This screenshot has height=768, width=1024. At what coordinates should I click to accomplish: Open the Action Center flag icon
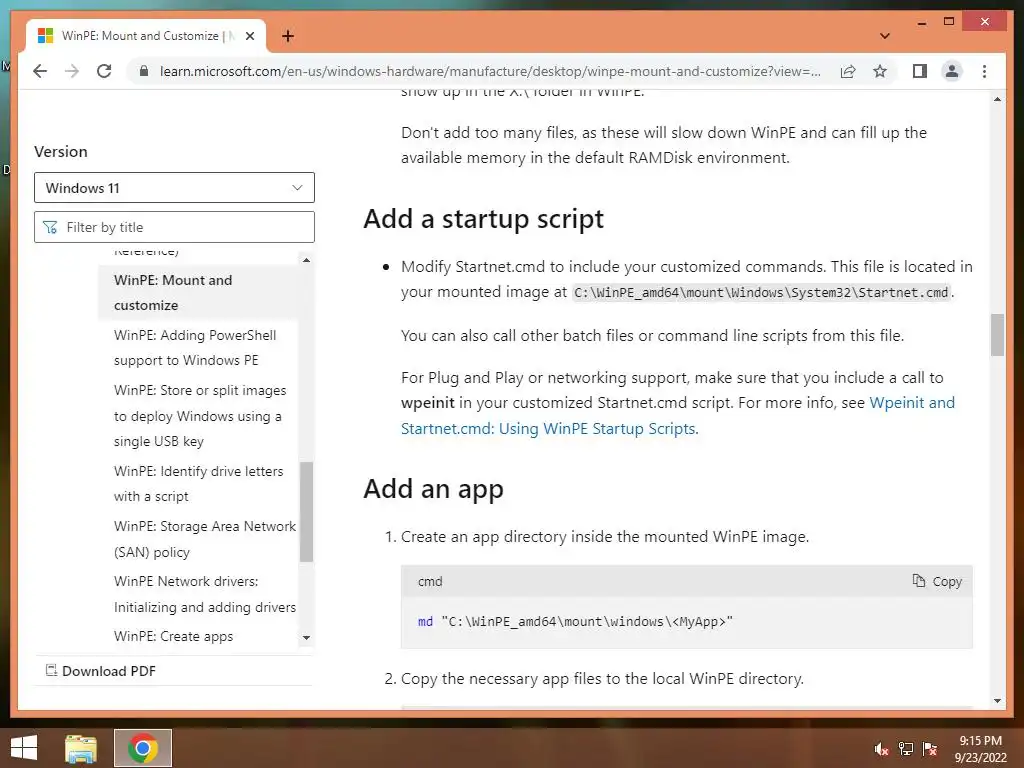tap(930, 749)
